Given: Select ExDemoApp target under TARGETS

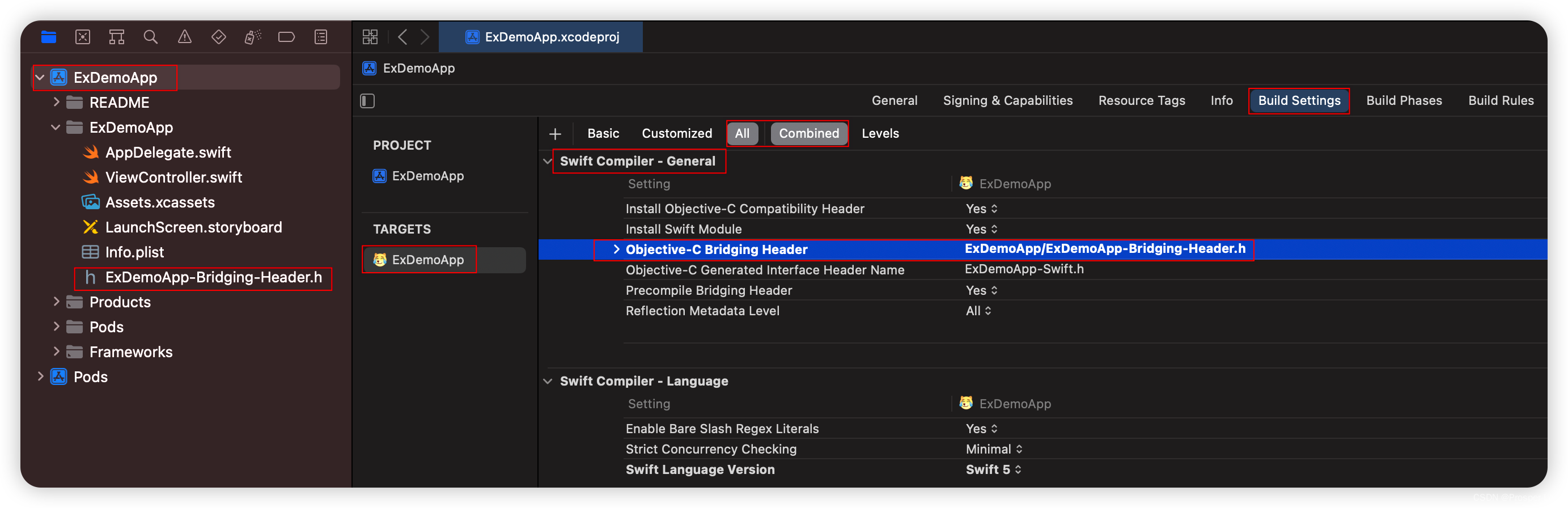Looking at the screenshot, I should pos(427,260).
